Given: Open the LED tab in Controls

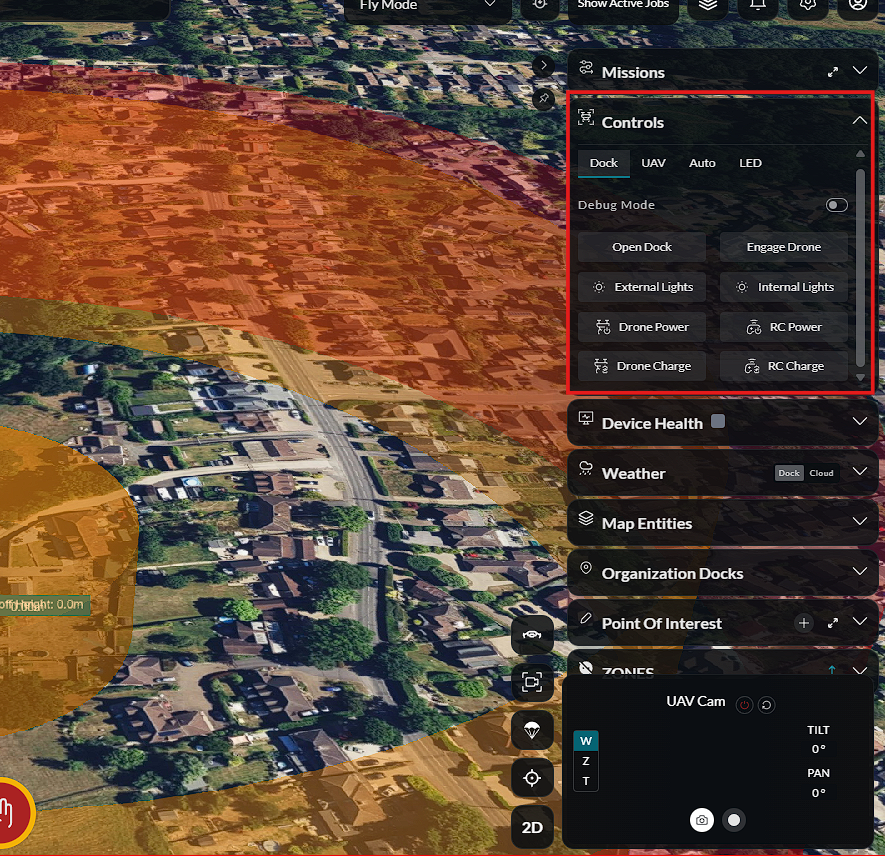Looking at the screenshot, I should pos(750,163).
